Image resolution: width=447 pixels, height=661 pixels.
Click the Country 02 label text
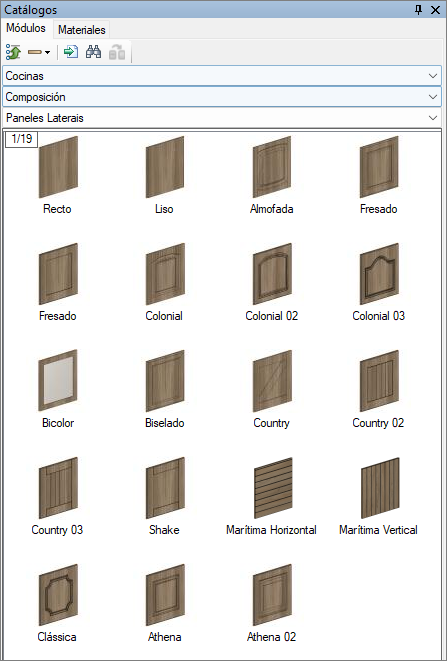[378, 423]
